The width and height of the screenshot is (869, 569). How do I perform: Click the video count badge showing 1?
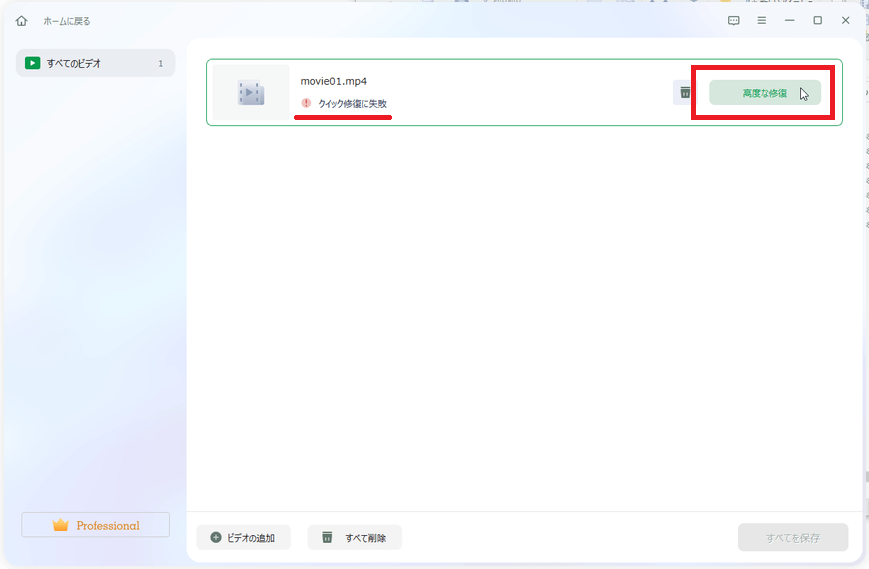pyautogui.click(x=160, y=64)
